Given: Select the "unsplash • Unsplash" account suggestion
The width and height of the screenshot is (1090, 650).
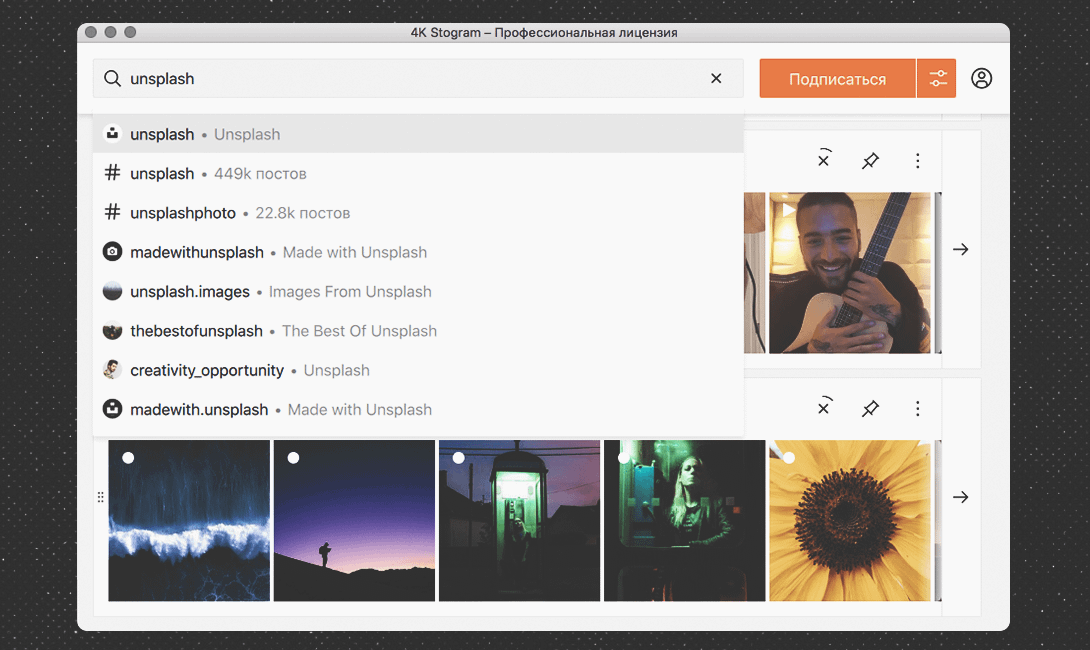Looking at the screenshot, I should tap(418, 134).
